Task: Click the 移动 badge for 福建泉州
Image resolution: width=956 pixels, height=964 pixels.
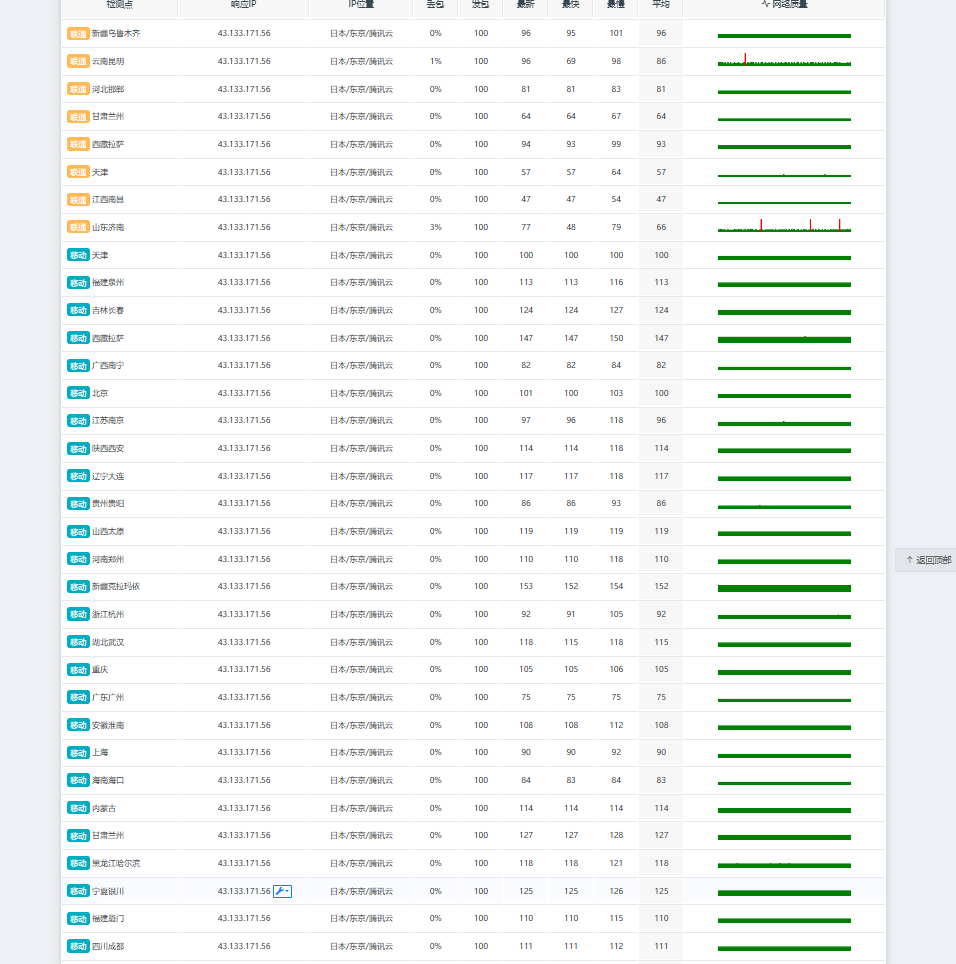Action: (78, 283)
